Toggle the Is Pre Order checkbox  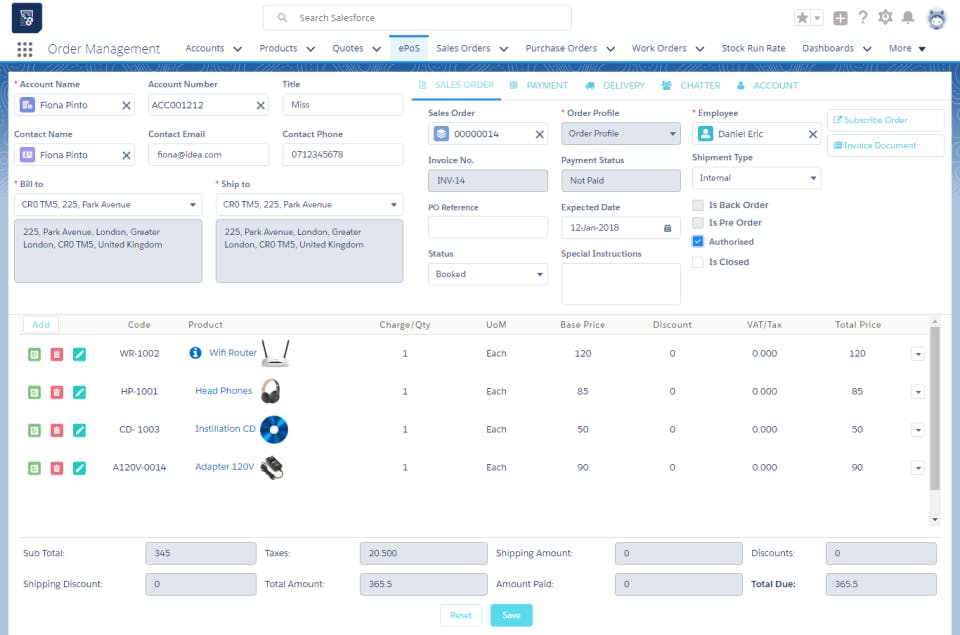[697, 223]
